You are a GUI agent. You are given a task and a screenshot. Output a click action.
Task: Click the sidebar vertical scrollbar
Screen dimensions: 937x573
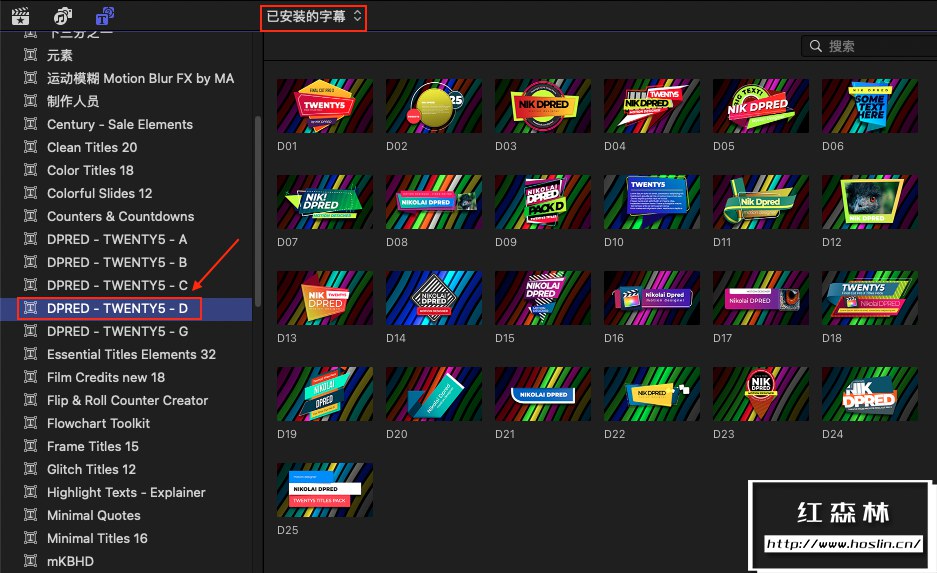pyautogui.click(x=258, y=212)
